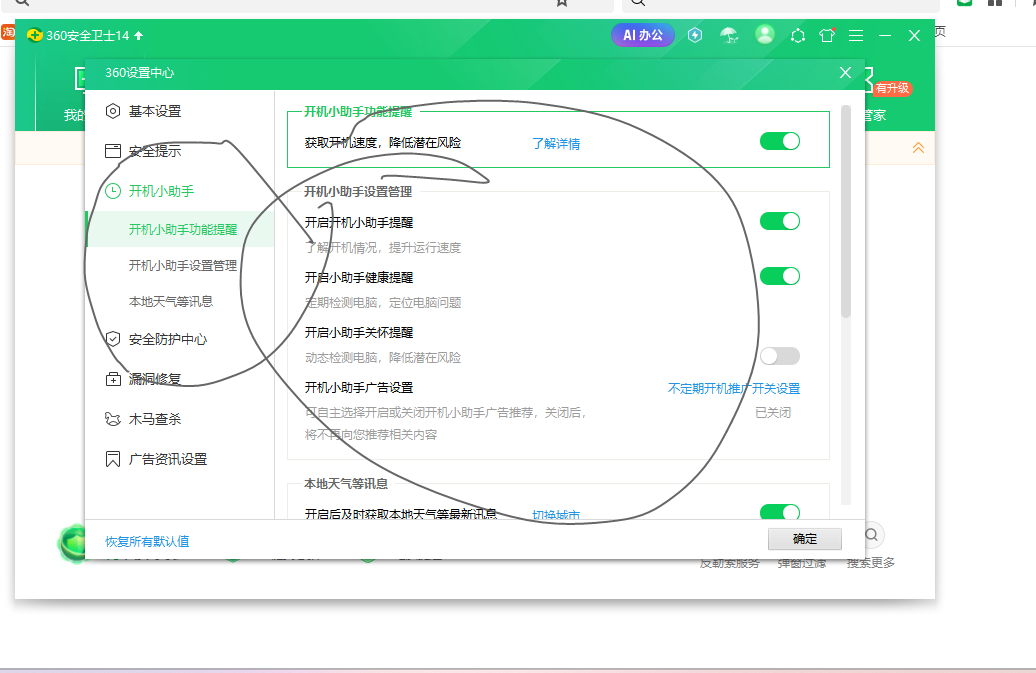
Task: Click the clock icon beside 开机小助手
Action: [113, 191]
